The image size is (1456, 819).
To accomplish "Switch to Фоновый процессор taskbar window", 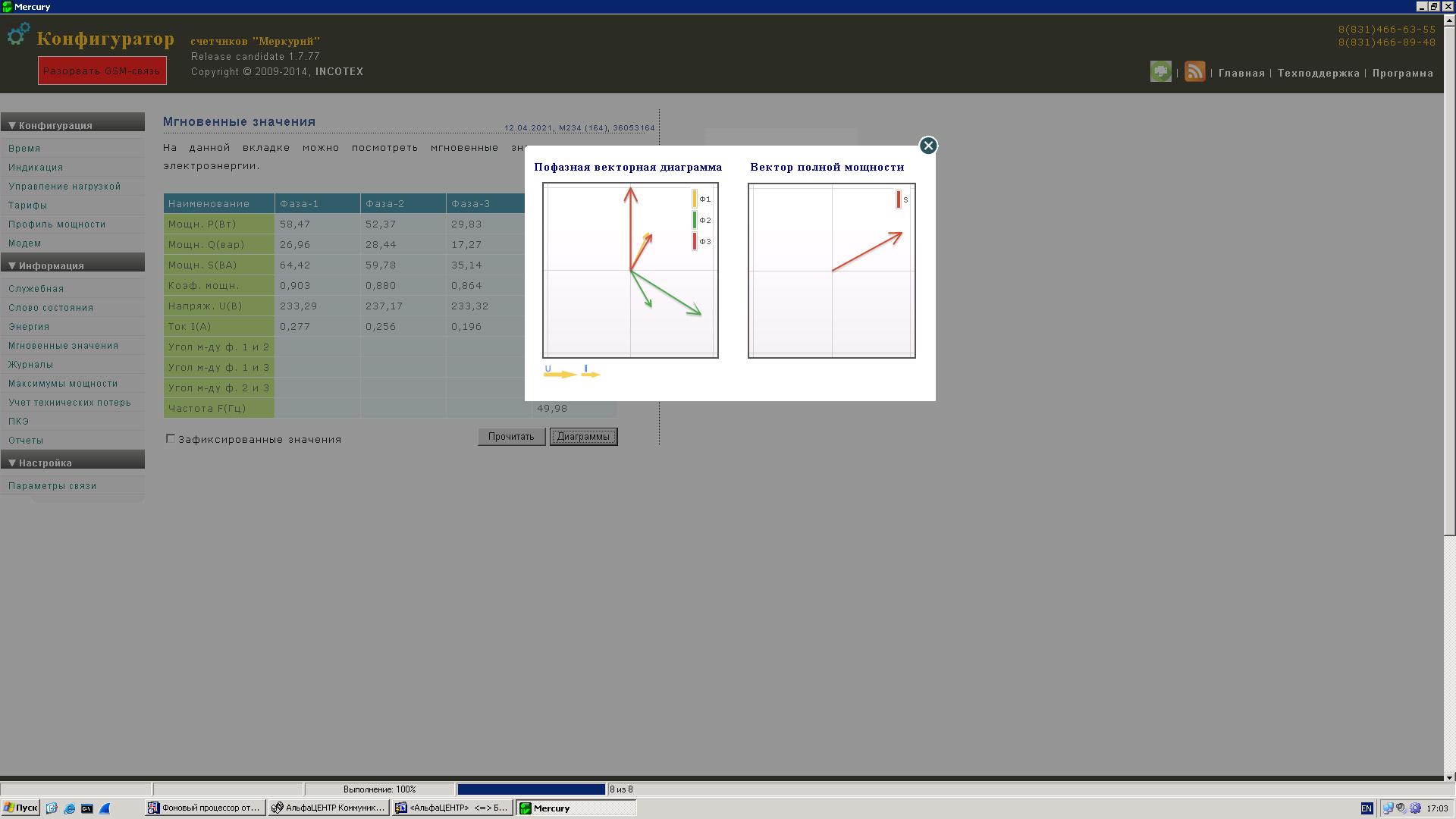I will 205,808.
